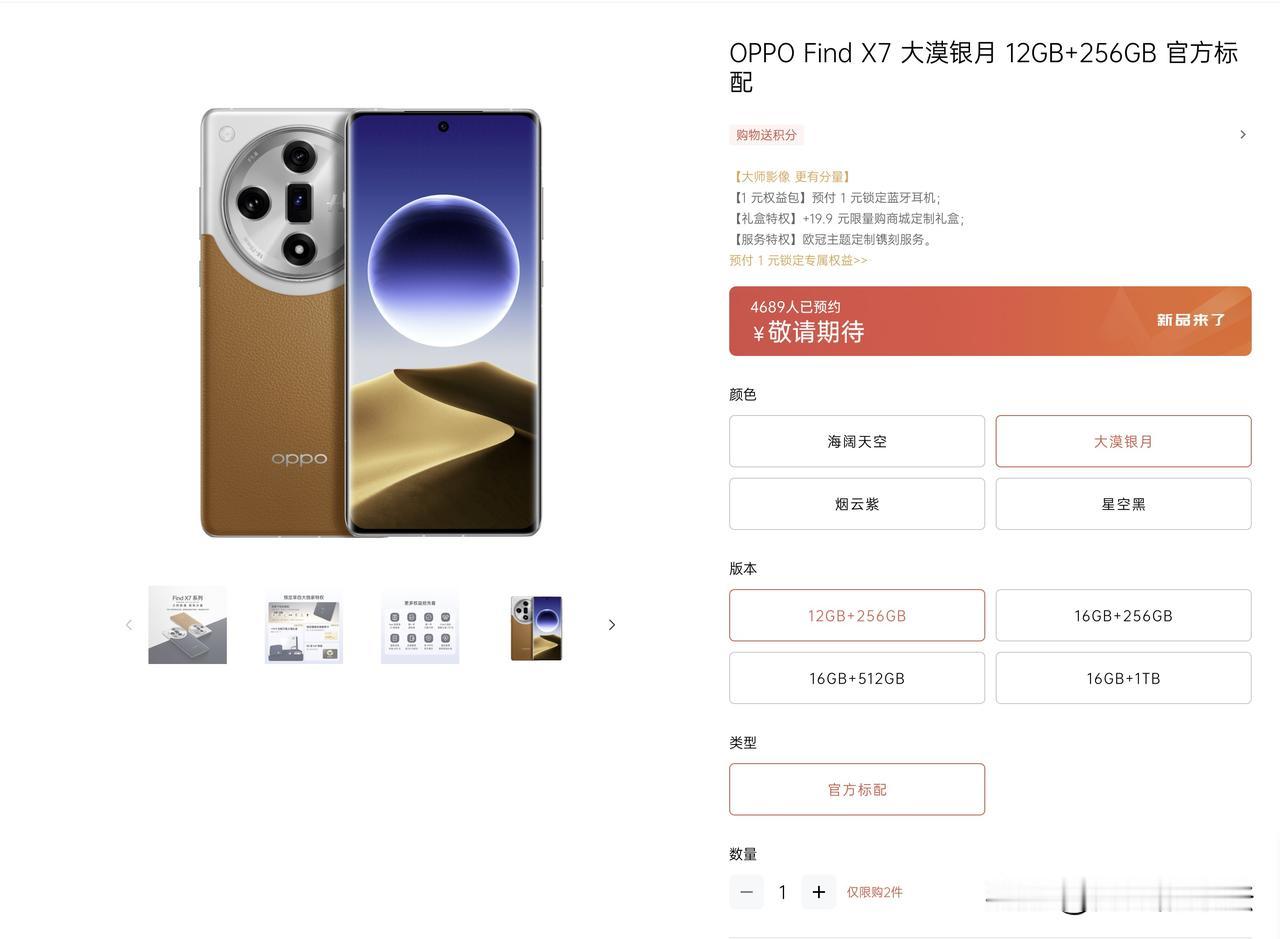Show previous thumbnails with left arrow
Screen dimensions: 1280x939
[129, 625]
